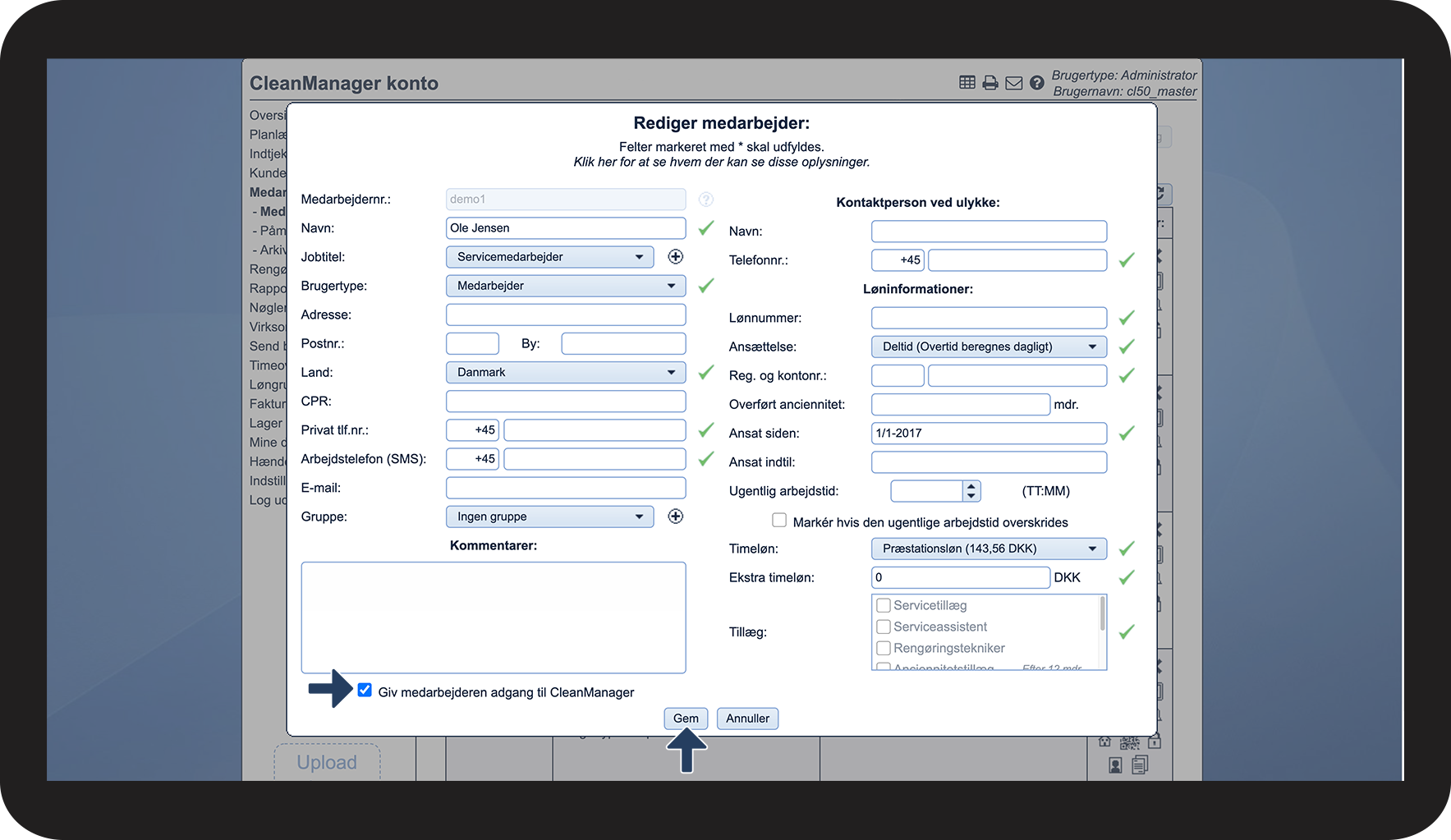Image resolution: width=1451 pixels, height=840 pixels.
Task: Click QR code icon below the dialog
Action: pyautogui.click(x=1130, y=742)
